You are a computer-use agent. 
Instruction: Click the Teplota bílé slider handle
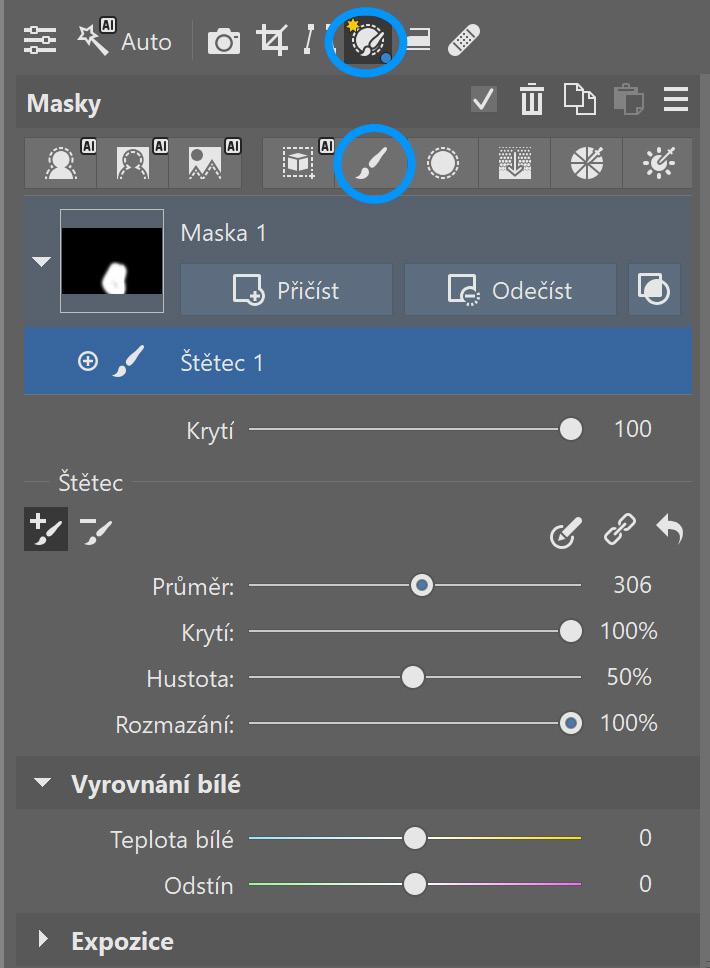coord(414,838)
